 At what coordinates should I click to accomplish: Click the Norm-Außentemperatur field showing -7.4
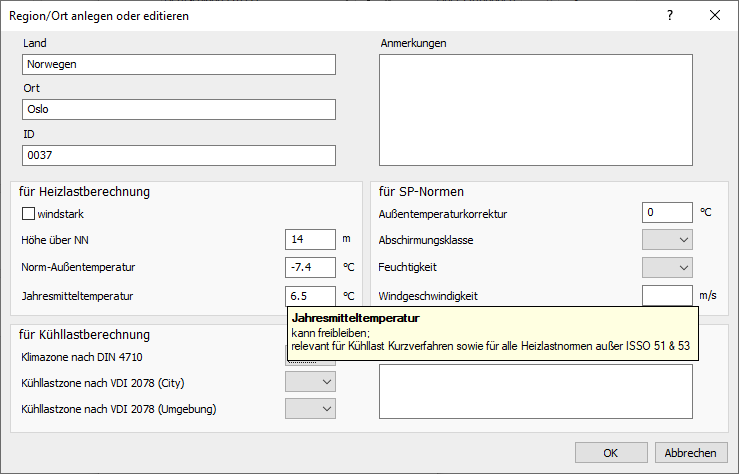pos(310,267)
